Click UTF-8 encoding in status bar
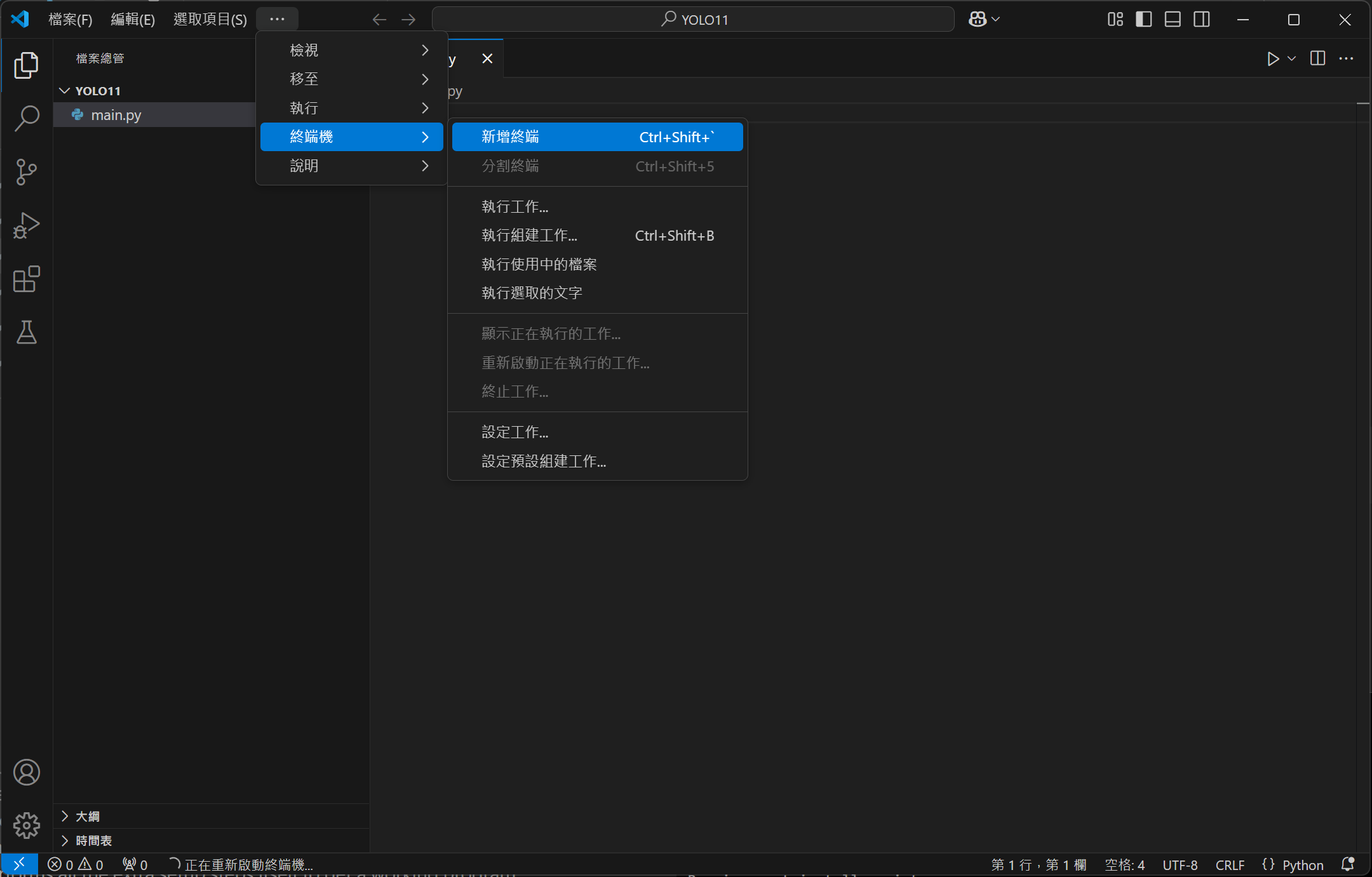This screenshot has height=877, width=1372. (1180, 865)
